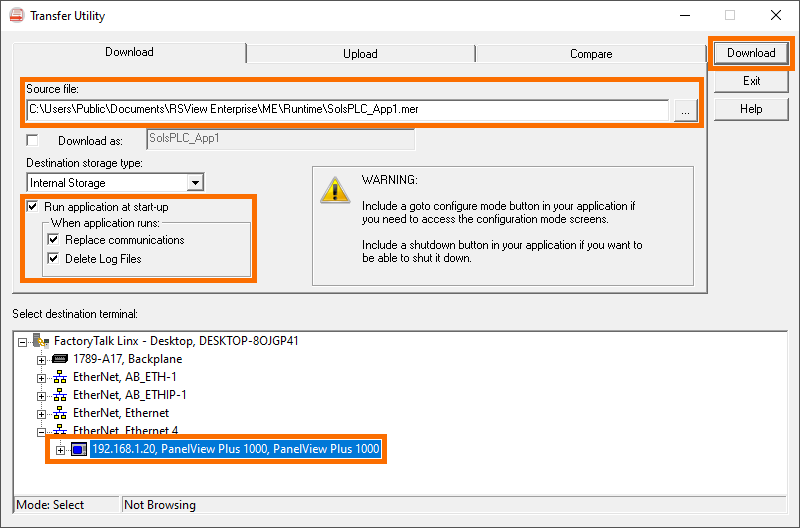
Task: Toggle the Delete Log Files checkbox
Action: pyautogui.click(x=53, y=259)
